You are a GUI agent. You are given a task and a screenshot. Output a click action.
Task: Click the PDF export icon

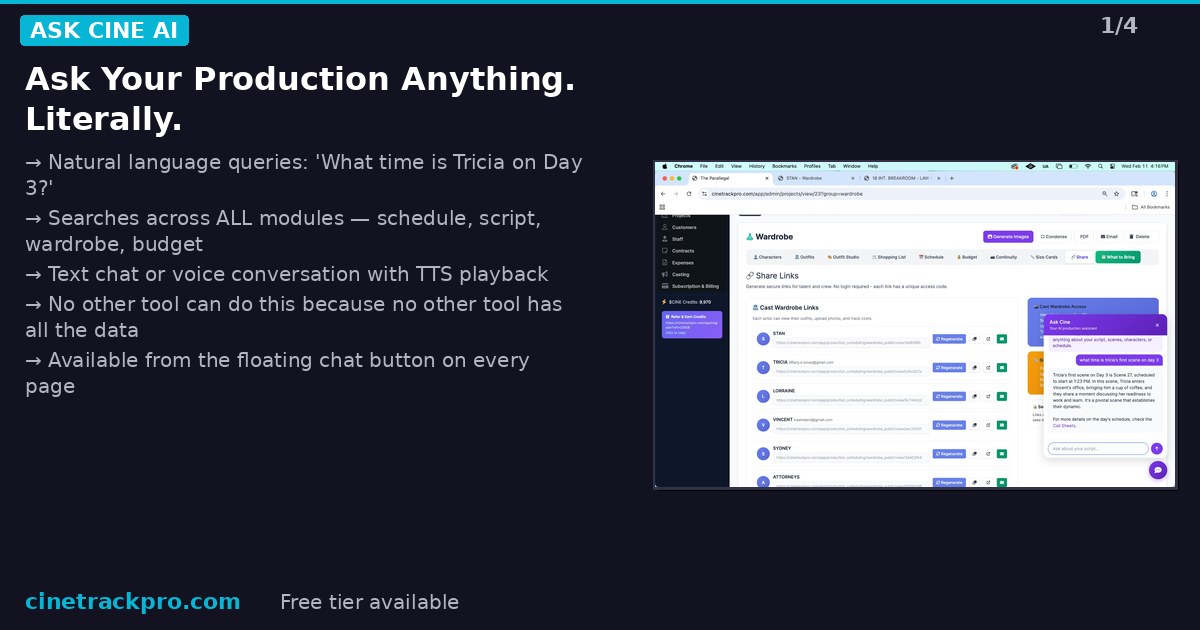pyautogui.click(x=1084, y=237)
